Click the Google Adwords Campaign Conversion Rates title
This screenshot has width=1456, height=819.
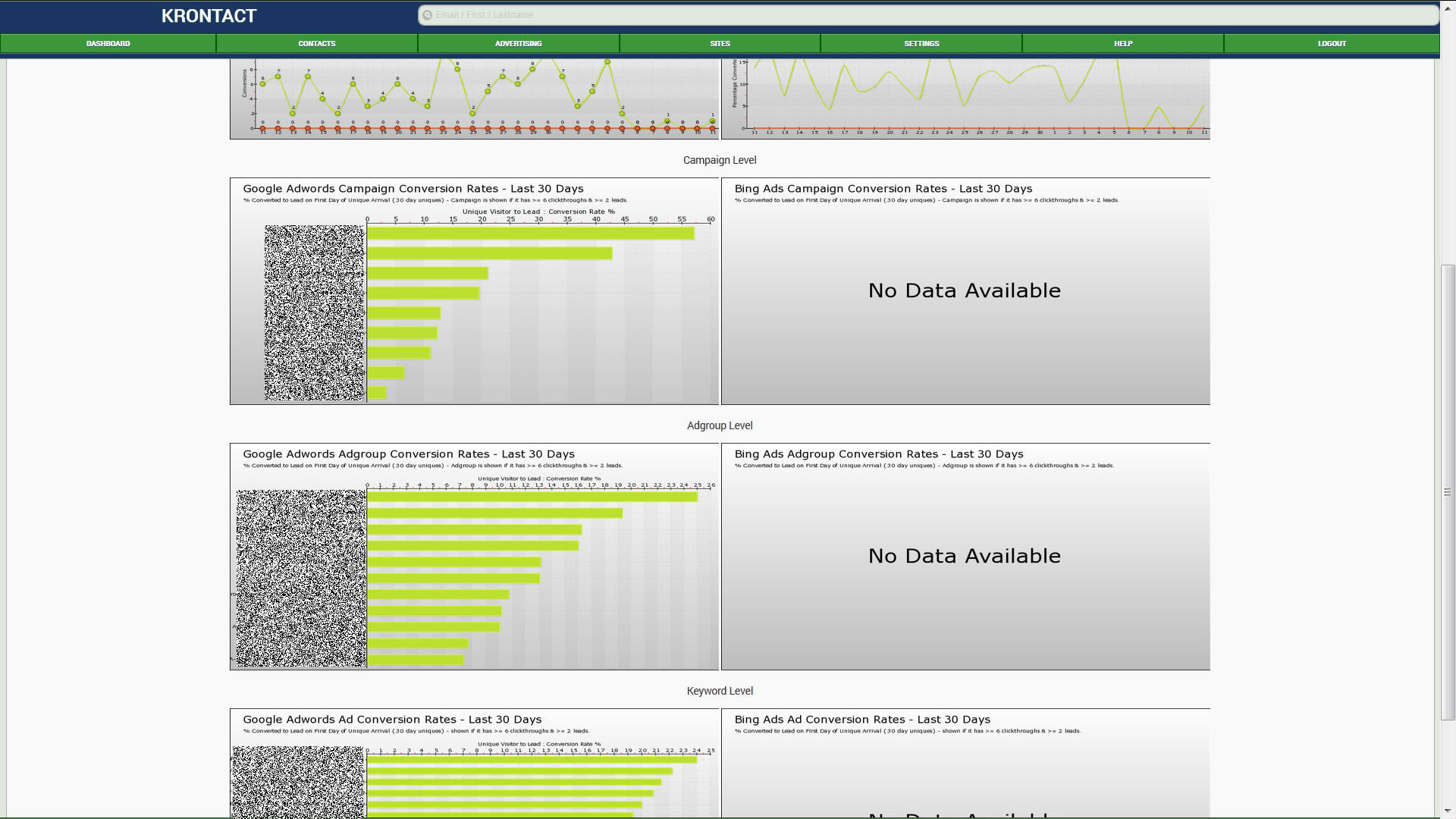(x=413, y=189)
